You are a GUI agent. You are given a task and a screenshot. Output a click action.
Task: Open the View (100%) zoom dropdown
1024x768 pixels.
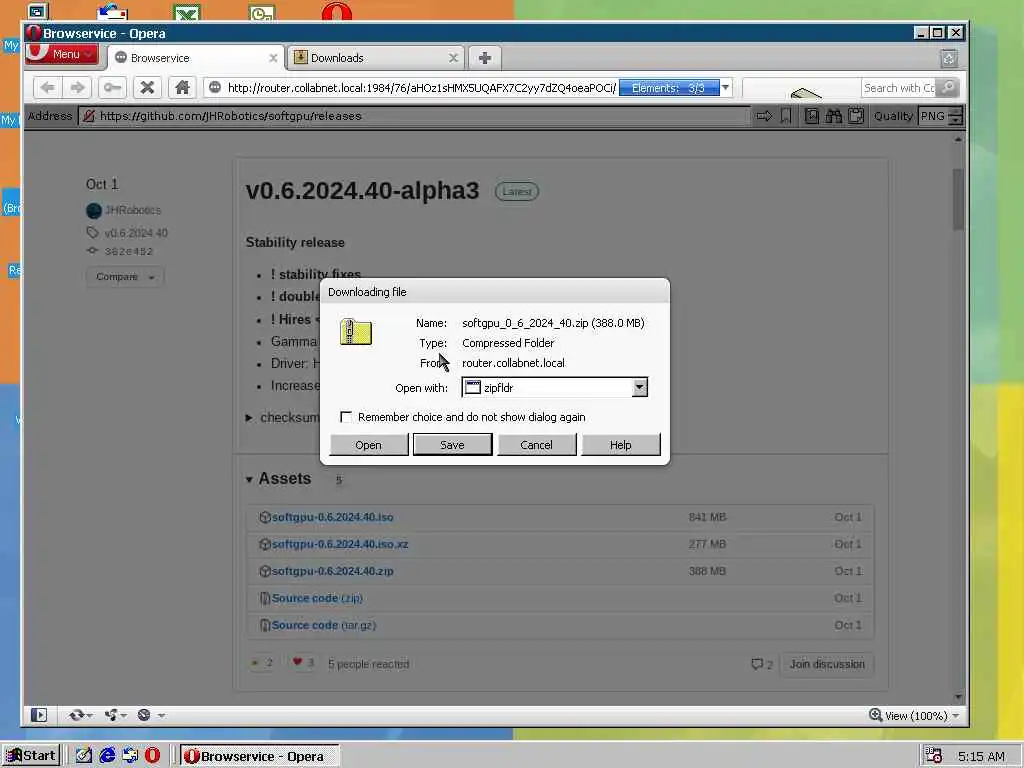tap(914, 716)
